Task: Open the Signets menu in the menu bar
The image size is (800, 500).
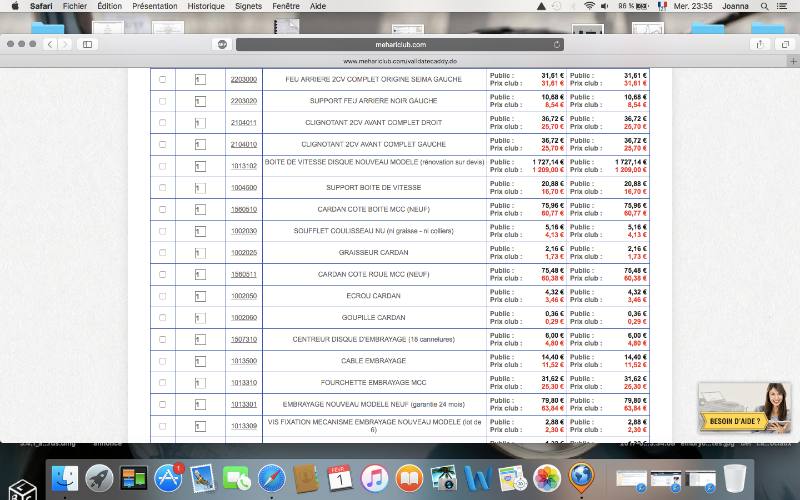Action: (249, 6)
